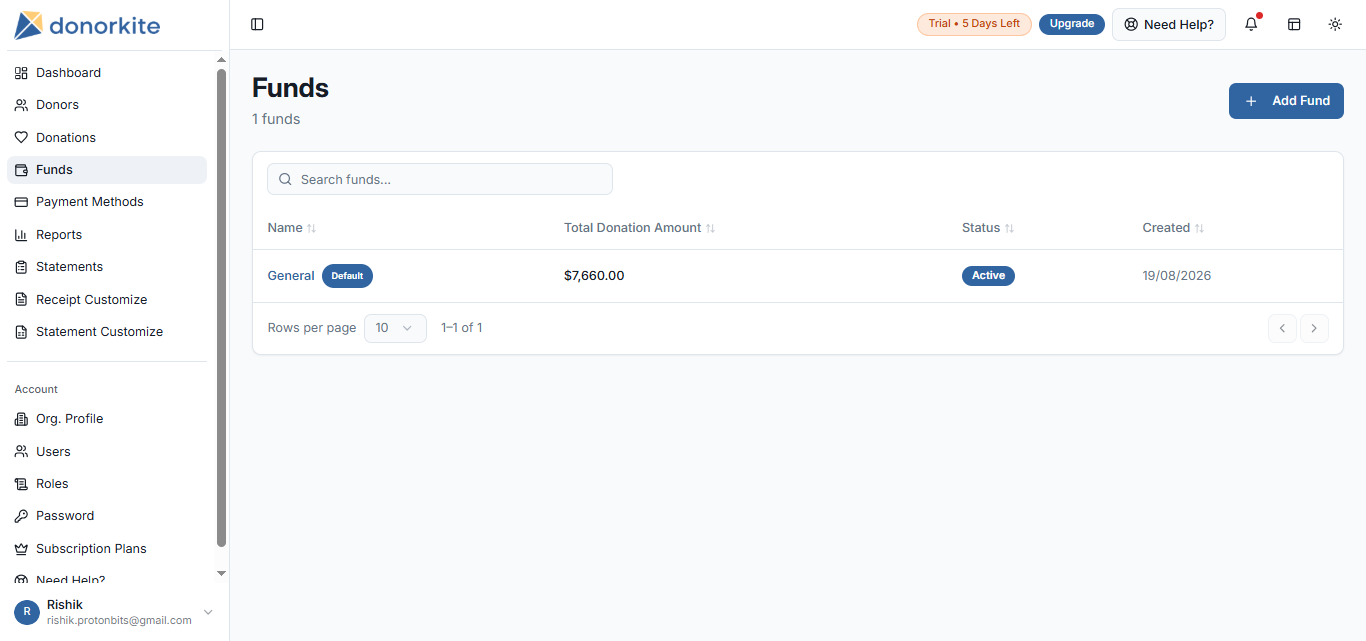Go to previous page of funds
Screen dimensions: 1366x641
[x=1282, y=328]
